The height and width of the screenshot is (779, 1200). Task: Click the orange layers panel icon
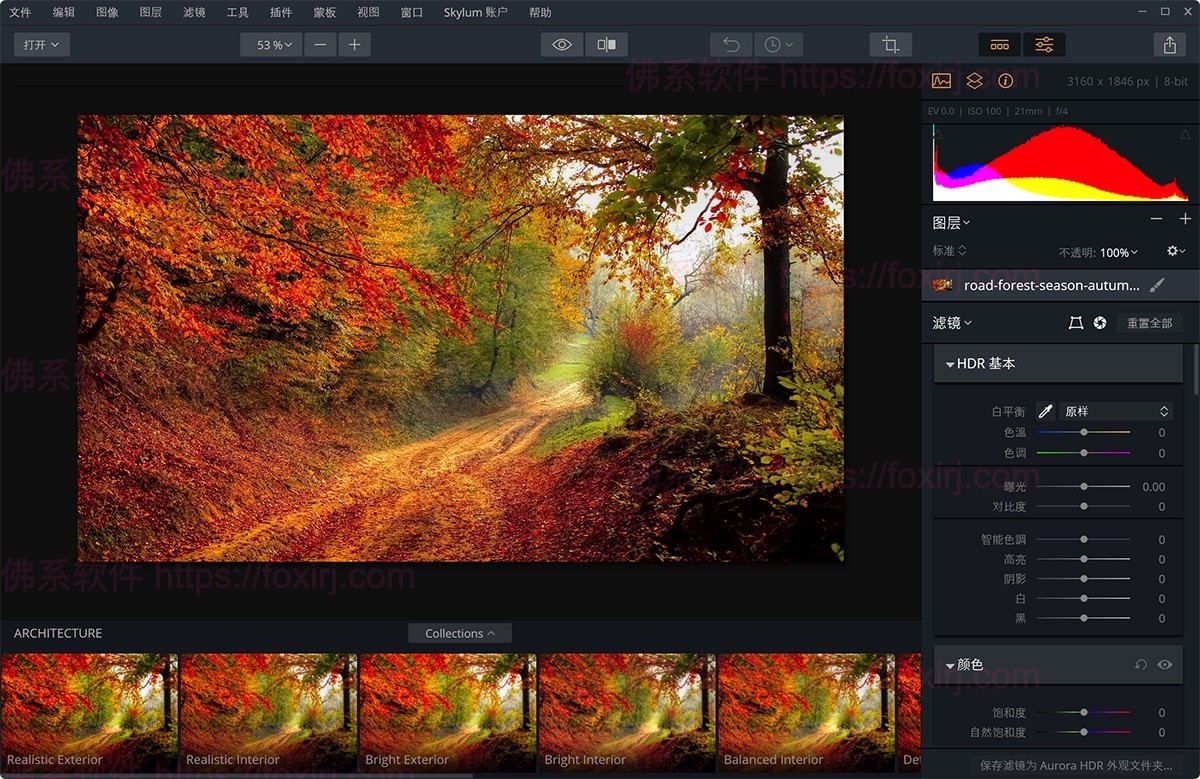coord(975,81)
